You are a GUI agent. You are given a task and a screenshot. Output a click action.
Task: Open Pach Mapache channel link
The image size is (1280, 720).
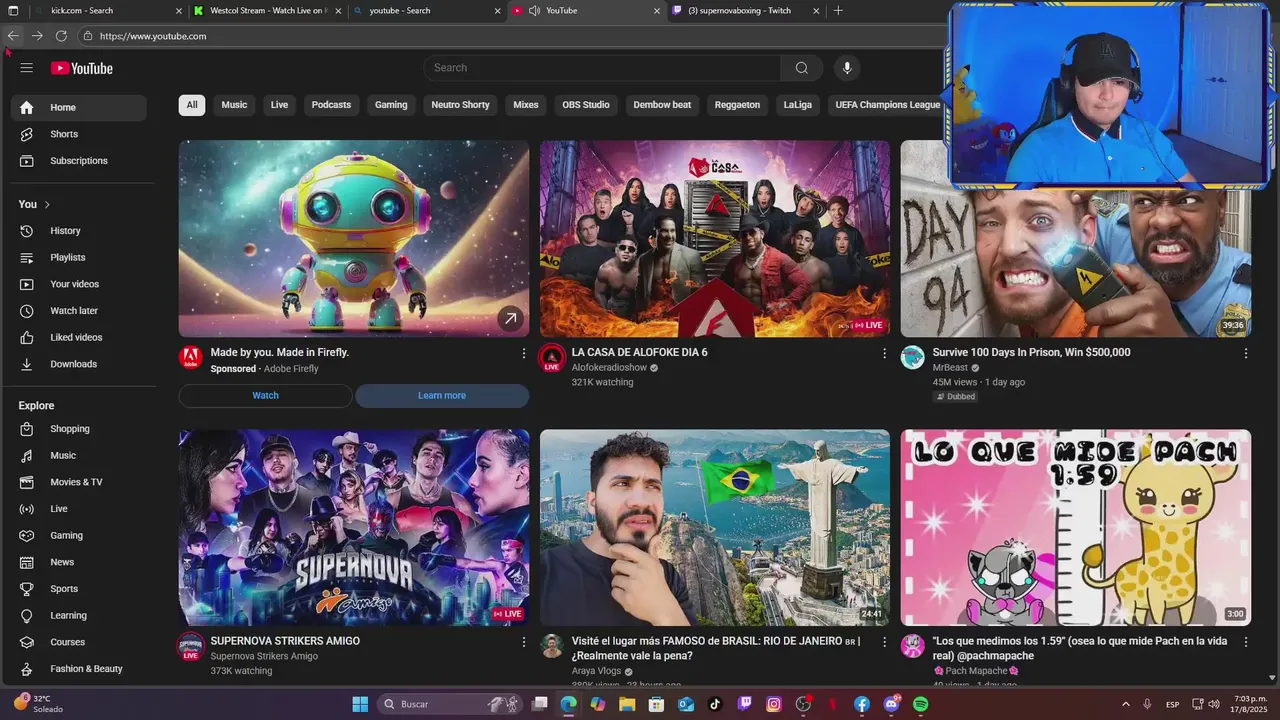click(x=976, y=671)
